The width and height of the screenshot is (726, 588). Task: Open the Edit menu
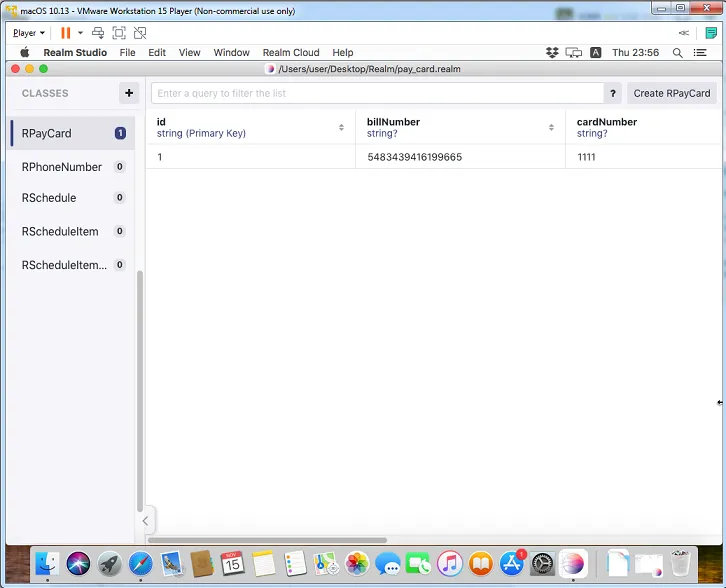(x=157, y=52)
